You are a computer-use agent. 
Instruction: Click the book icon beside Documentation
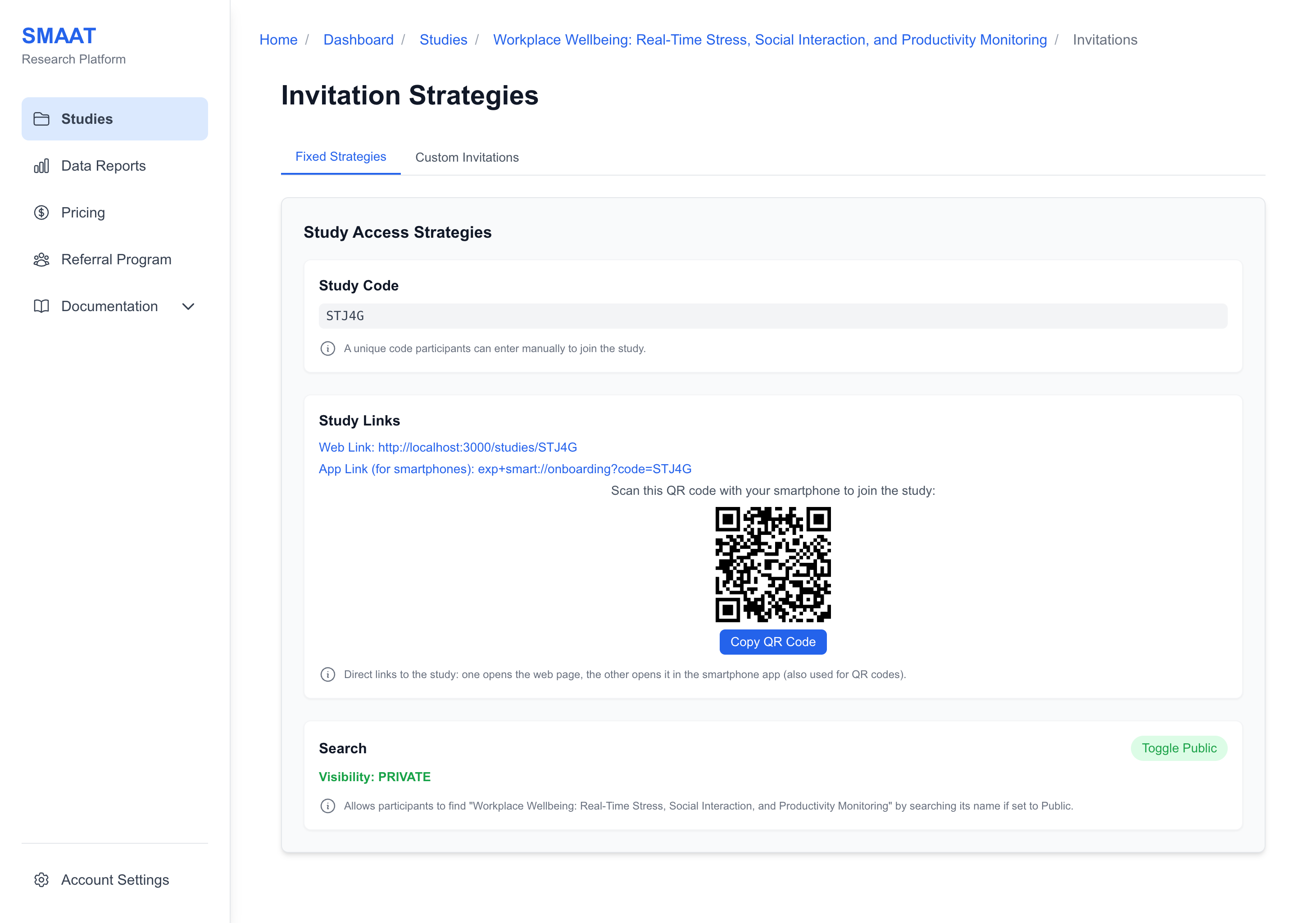(42, 307)
